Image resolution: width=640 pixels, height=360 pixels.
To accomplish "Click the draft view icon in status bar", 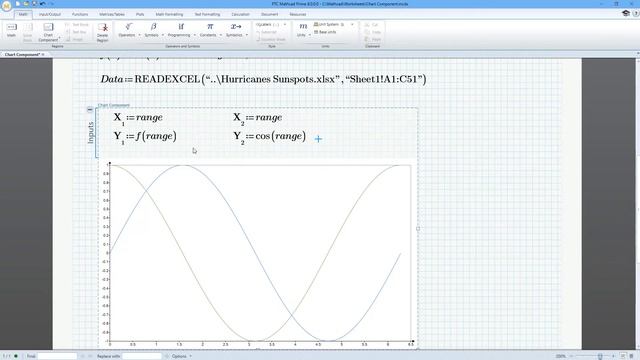I will click(x=631, y=356).
